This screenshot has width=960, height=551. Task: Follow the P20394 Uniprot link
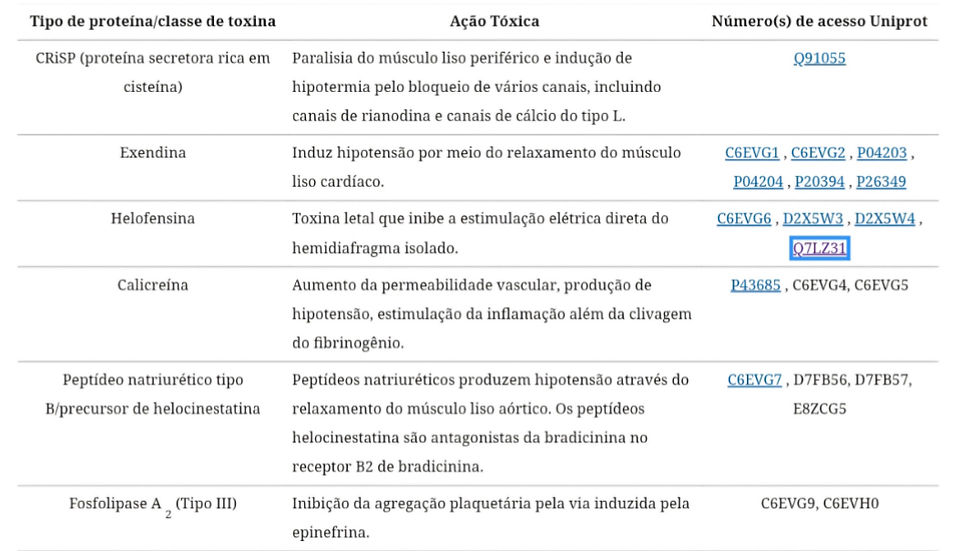click(819, 182)
